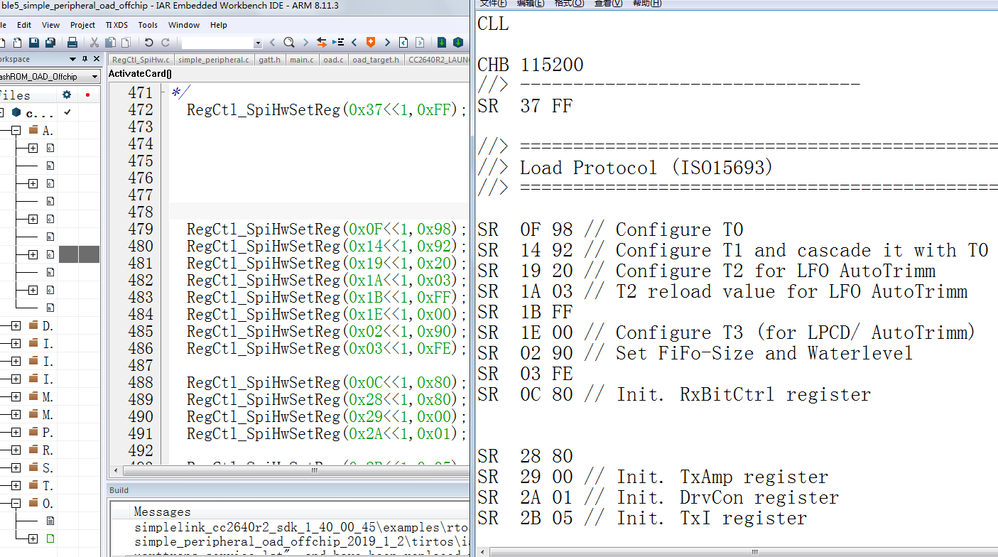This screenshot has height=557, width=998.
Task: Click the editor scrollbar left arrow
Action: pos(115,470)
